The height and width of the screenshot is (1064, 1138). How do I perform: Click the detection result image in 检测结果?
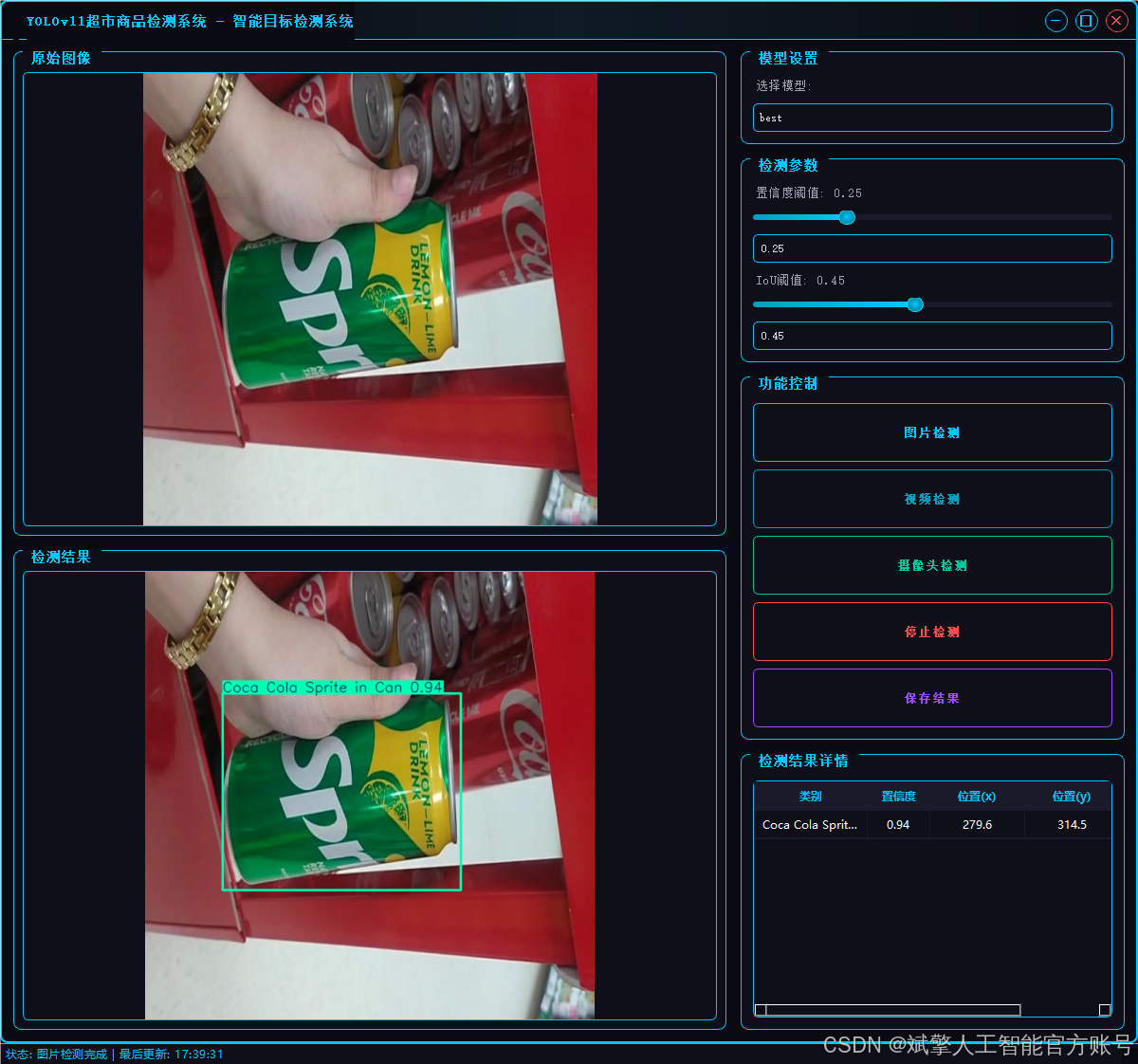coord(370,796)
